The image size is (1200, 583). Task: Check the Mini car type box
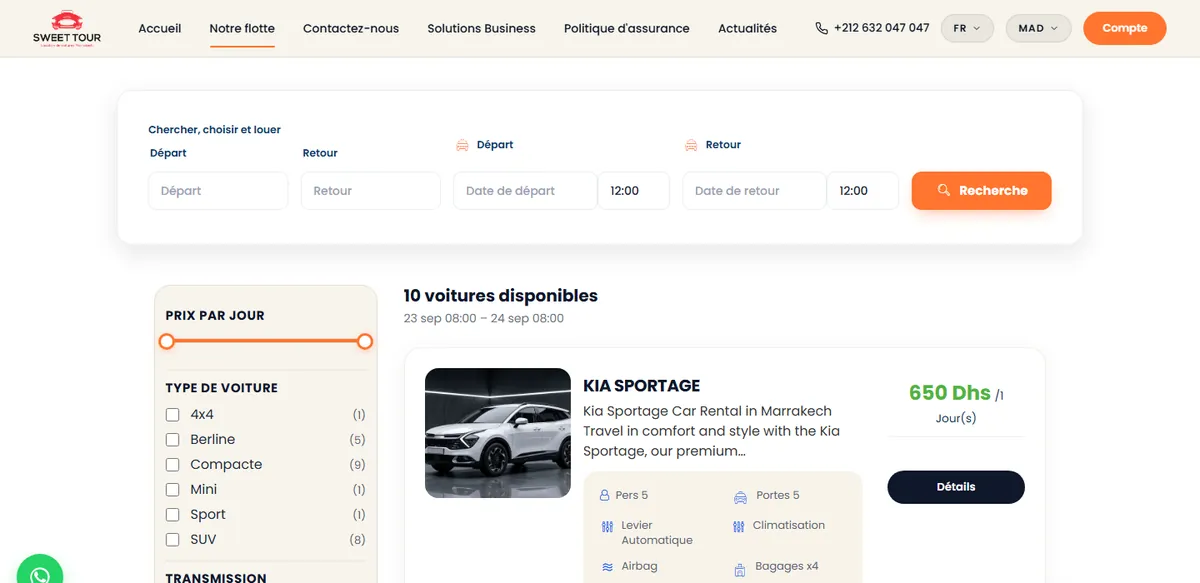pyautogui.click(x=172, y=489)
